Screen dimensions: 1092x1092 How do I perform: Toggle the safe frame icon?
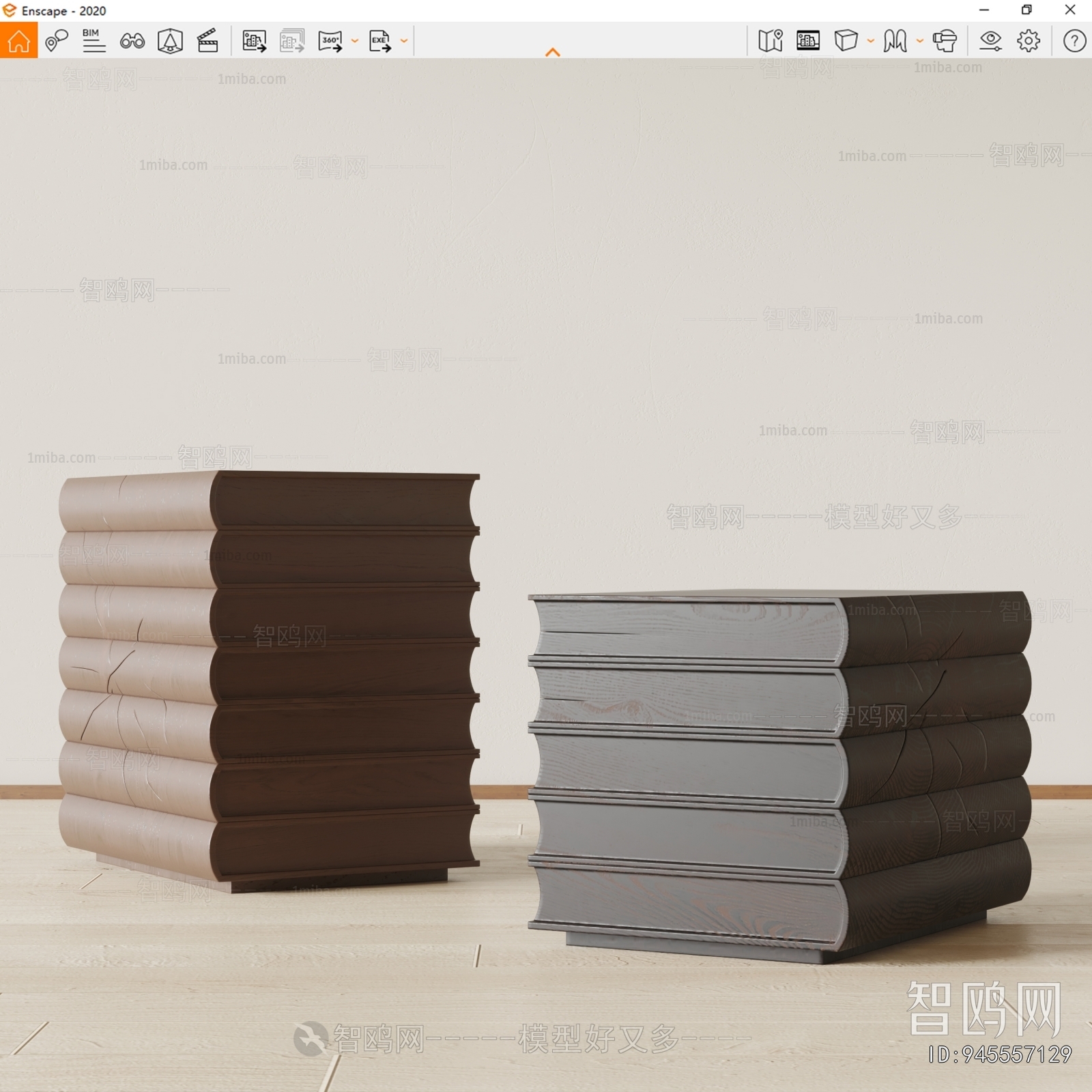click(170, 41)
